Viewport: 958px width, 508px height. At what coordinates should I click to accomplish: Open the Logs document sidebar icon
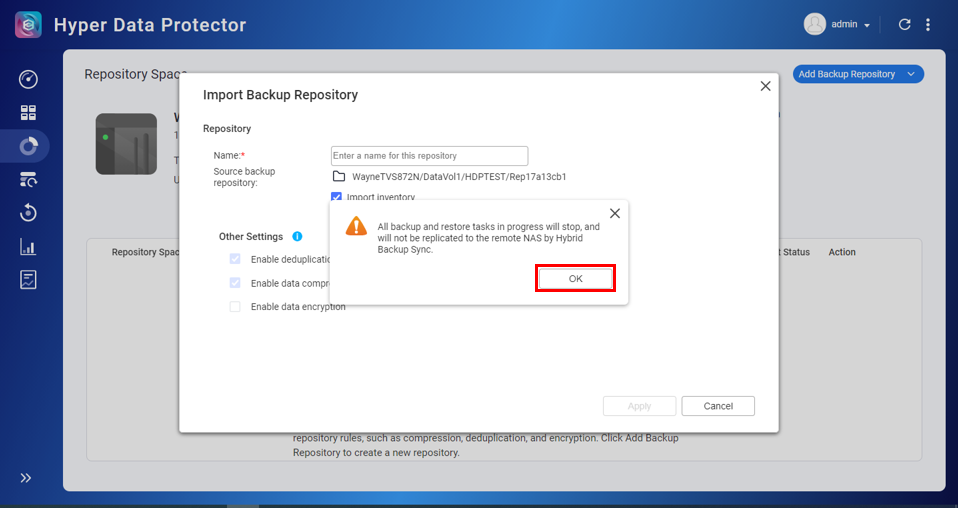(28, 280)
